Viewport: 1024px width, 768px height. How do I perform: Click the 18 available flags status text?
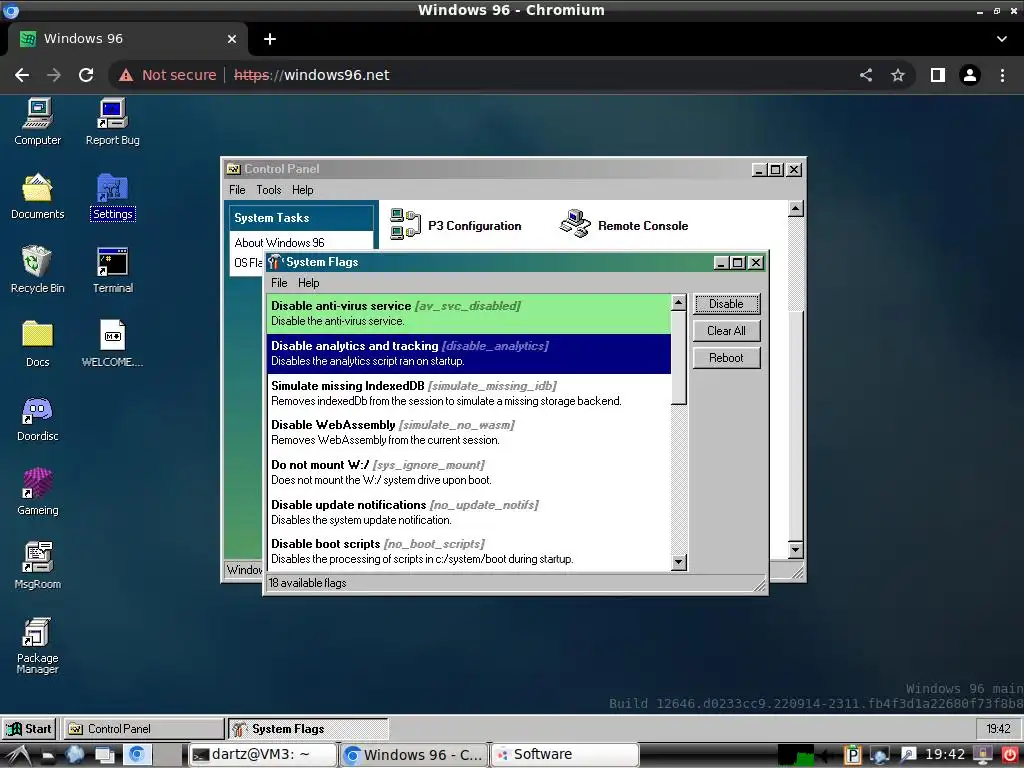coord(308,583)
